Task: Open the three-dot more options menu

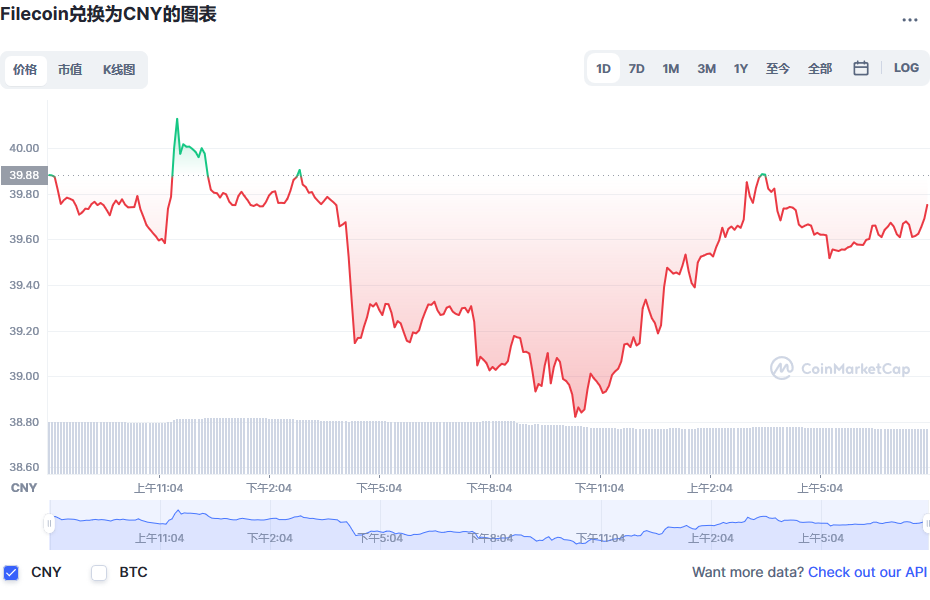Action: pos(909,20)
